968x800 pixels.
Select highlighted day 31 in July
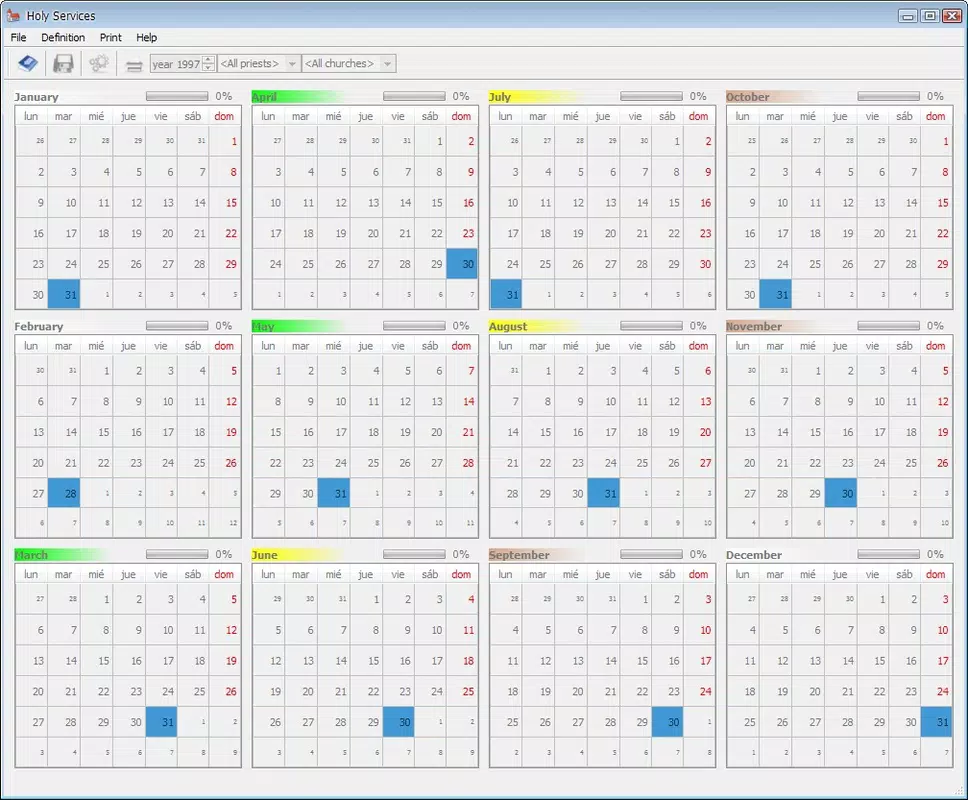[x=506, y=294]
